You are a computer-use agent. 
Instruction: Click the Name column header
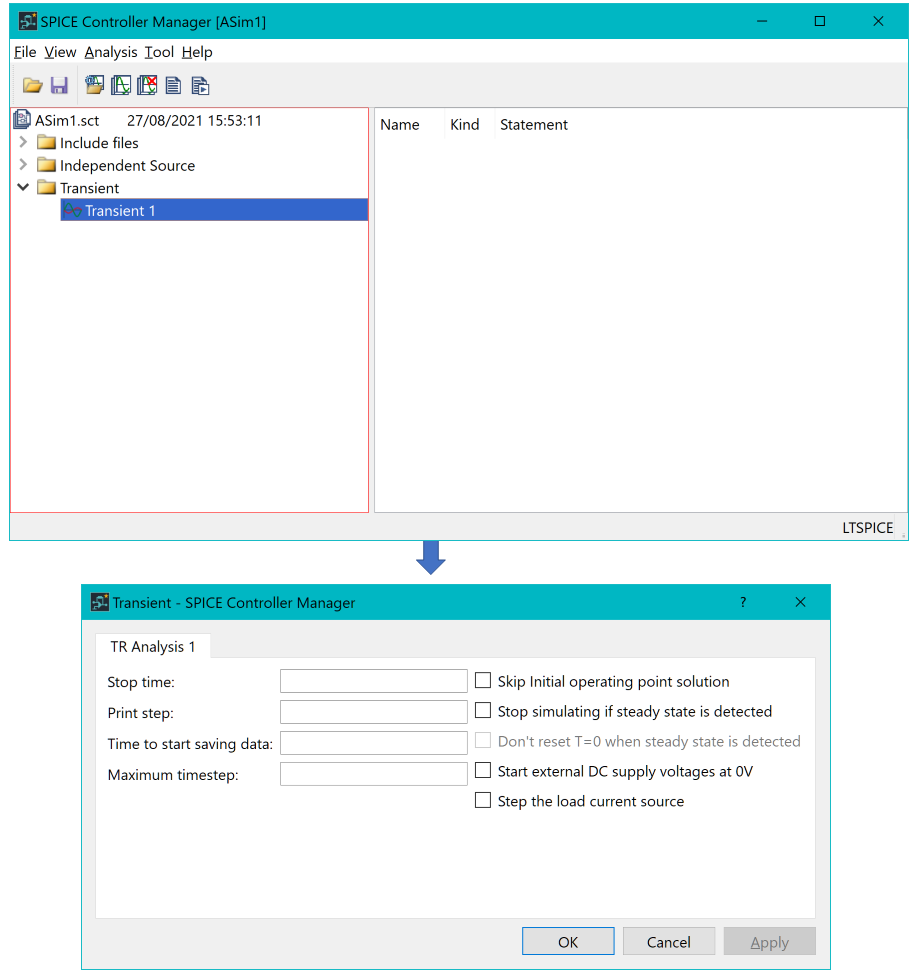[x=400, y=125]
